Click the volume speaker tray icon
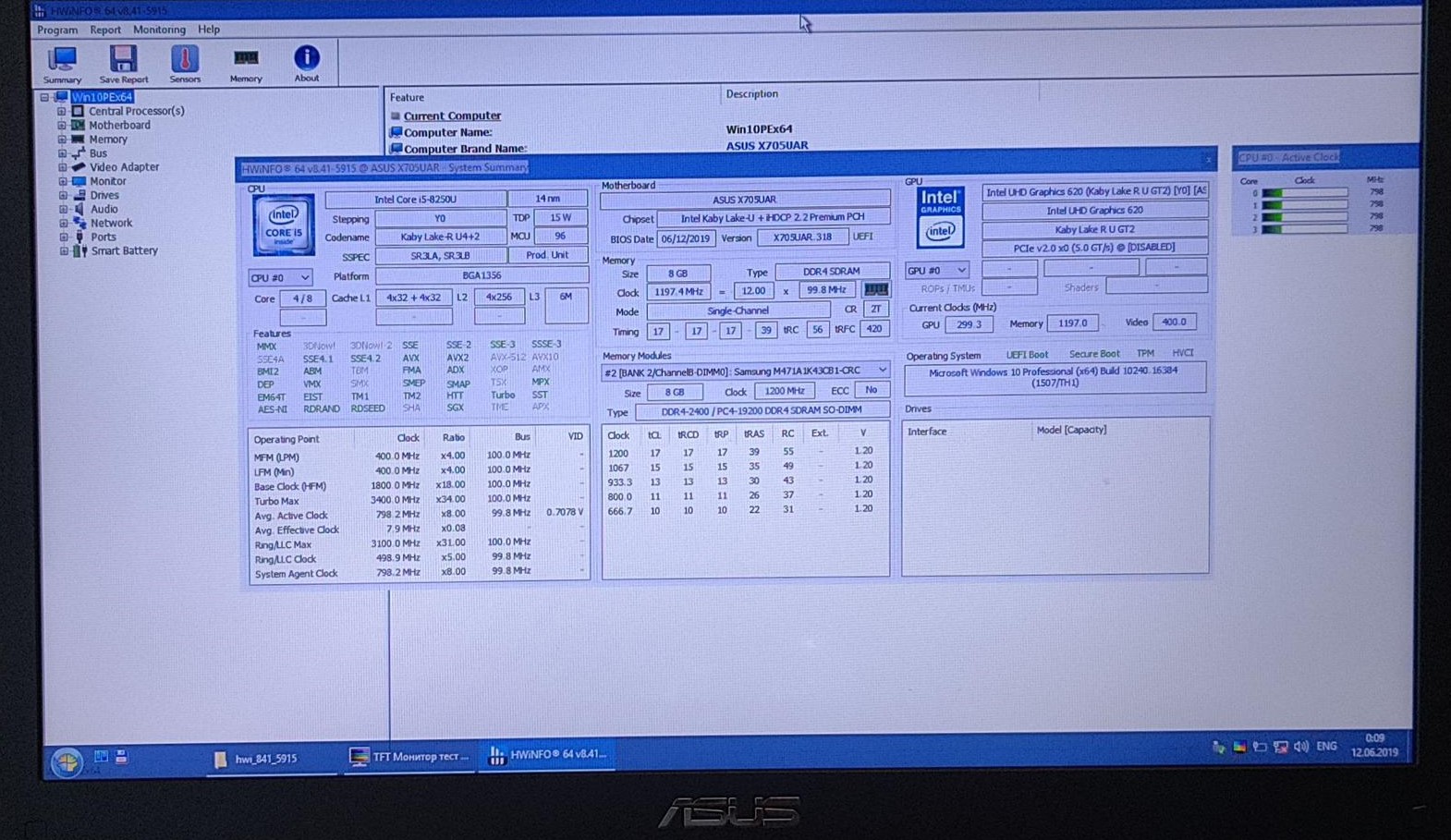 [1301, 747]
